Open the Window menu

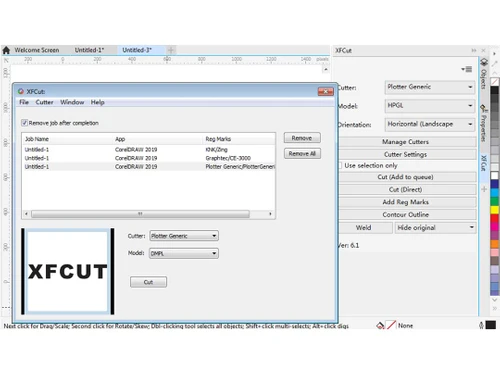coord(72,102)
